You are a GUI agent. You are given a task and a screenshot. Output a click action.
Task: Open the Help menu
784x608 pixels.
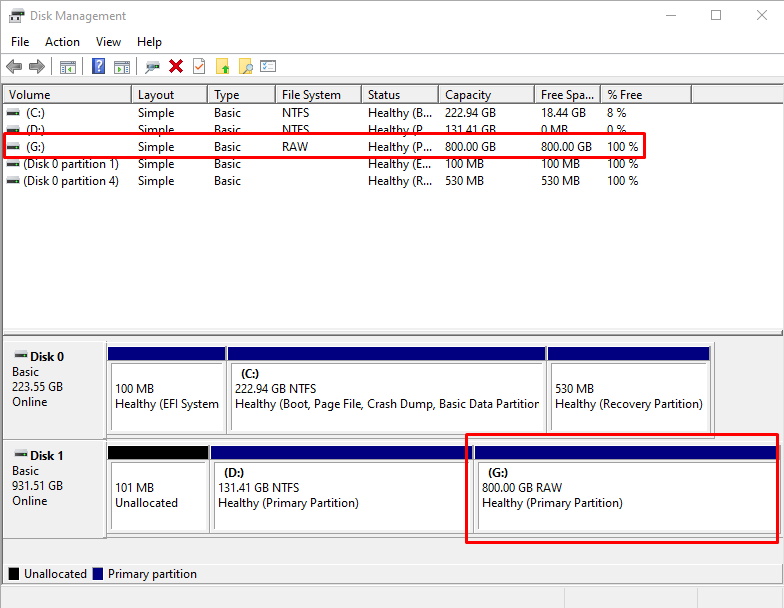[150, 42]
